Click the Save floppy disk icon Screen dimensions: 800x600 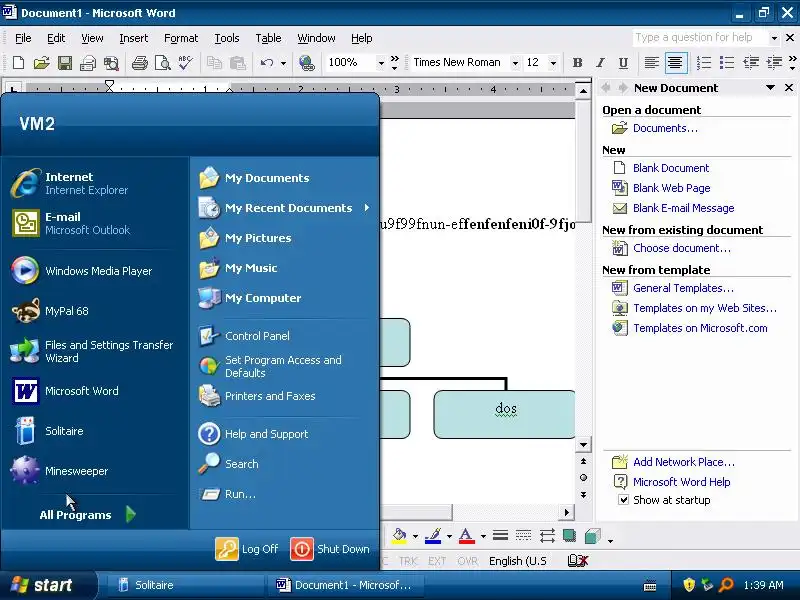pyautogui.click(x=65, y=63)
